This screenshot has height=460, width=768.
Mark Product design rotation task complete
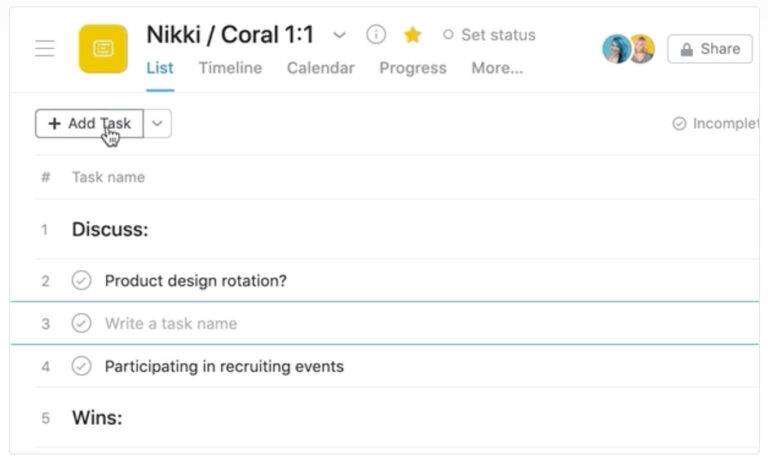(81, 281)
